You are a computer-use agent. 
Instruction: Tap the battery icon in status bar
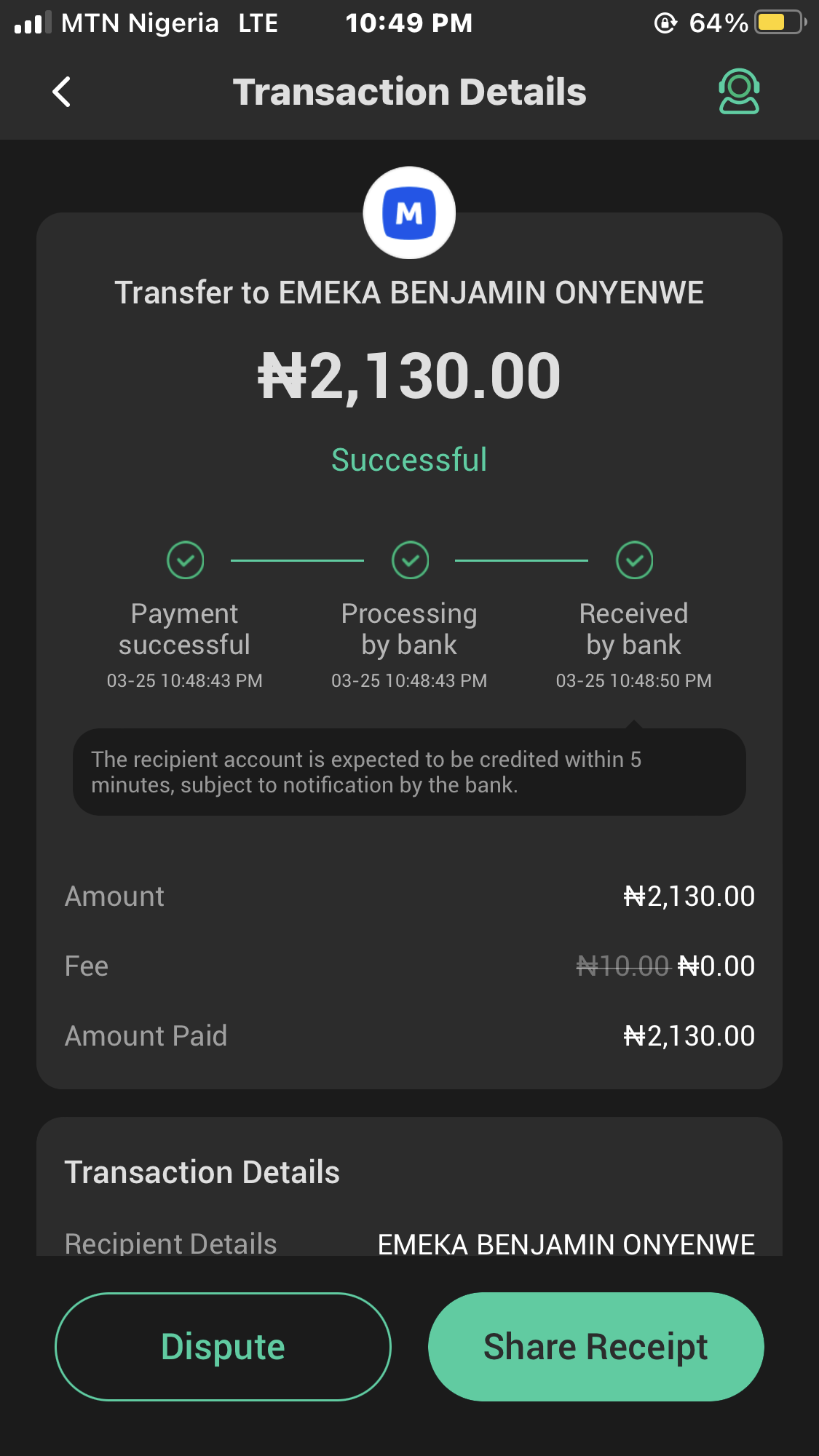pyautogui.click(x=779, y=23)
